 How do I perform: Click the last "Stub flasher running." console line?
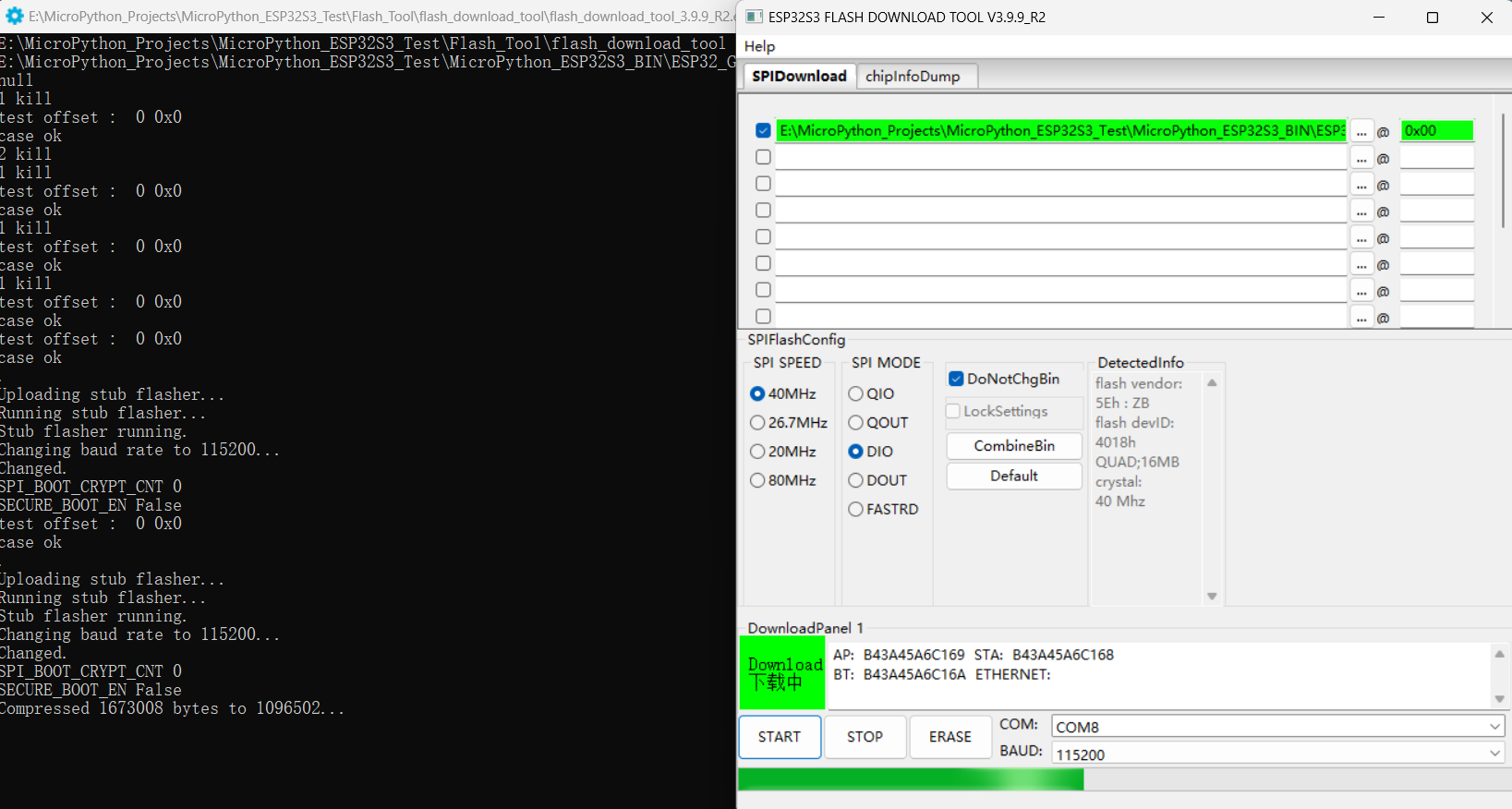93,616
